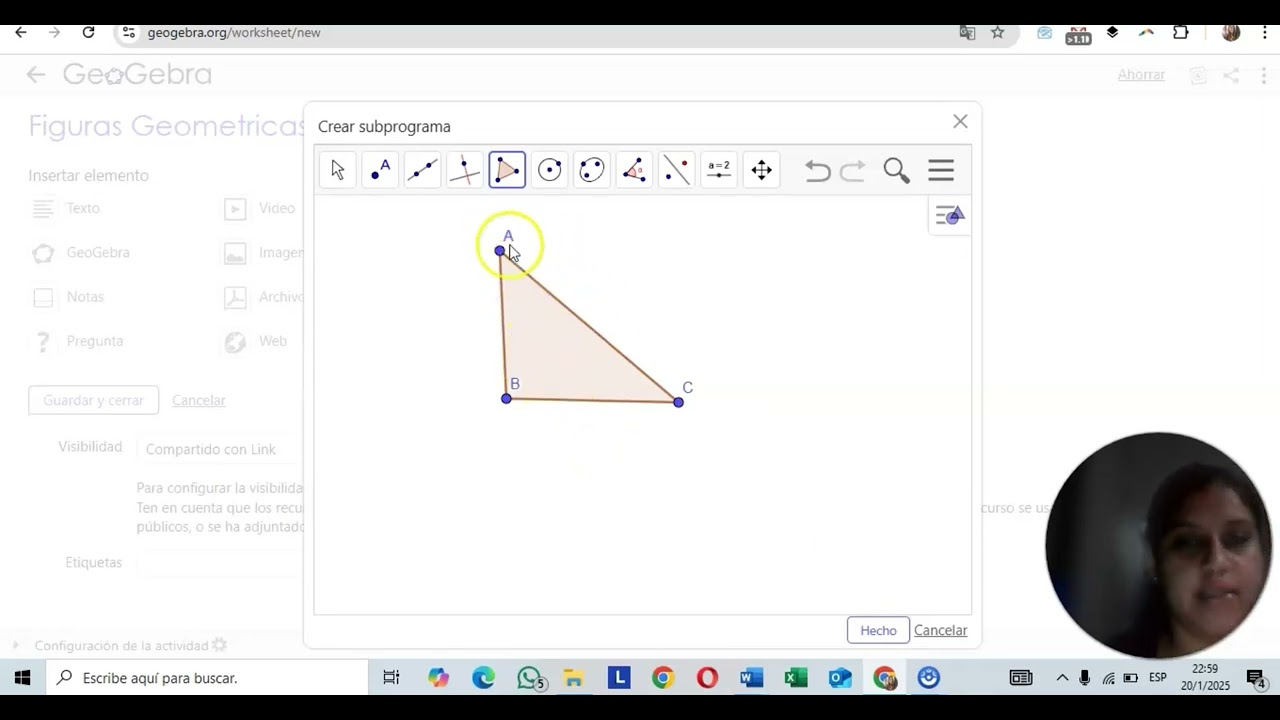Insert a Web element
This screenshot has height=720, width=1280.
point(256,341)
